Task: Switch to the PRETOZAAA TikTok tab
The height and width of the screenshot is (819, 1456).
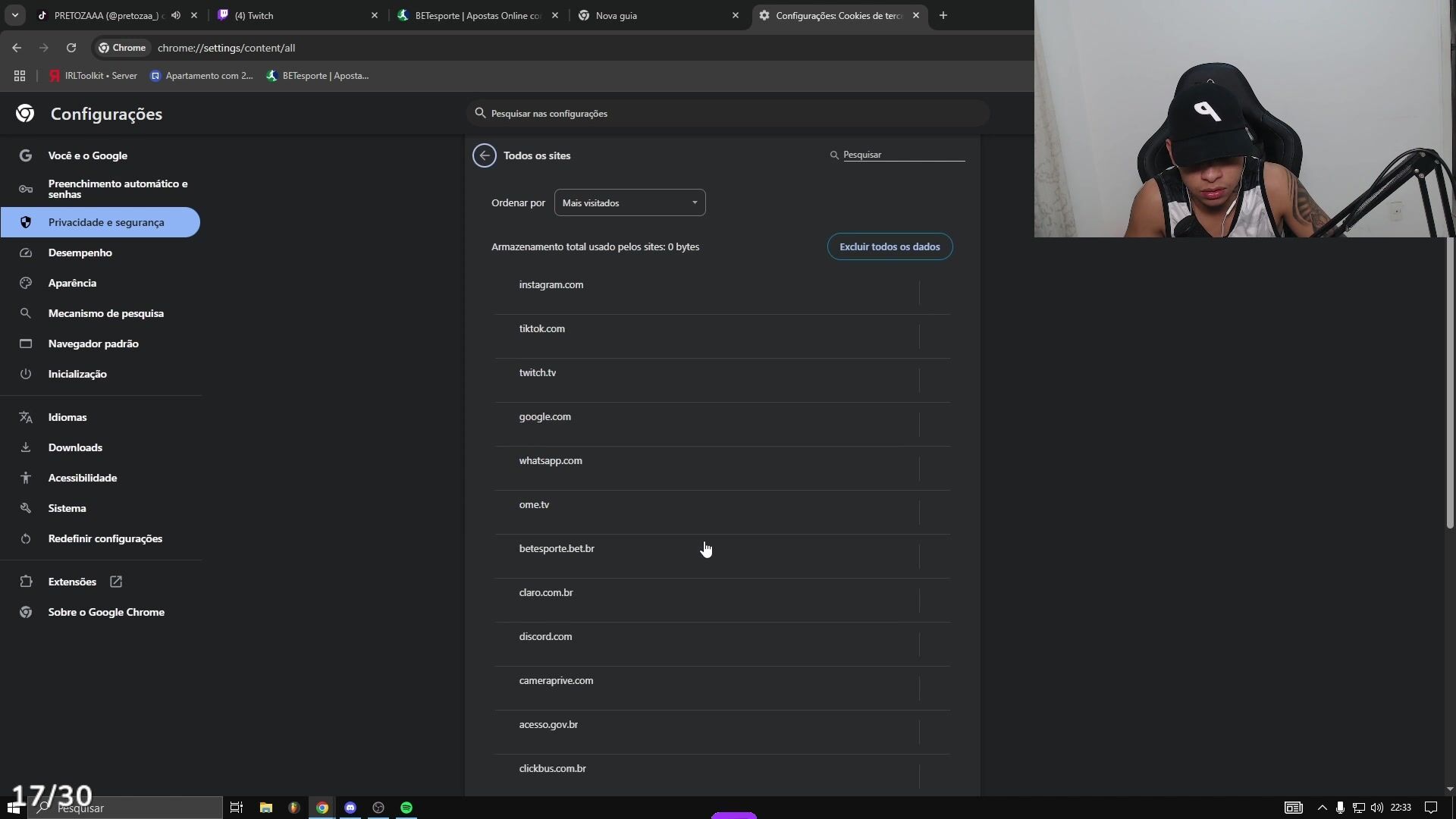Action: pos(106,15)
